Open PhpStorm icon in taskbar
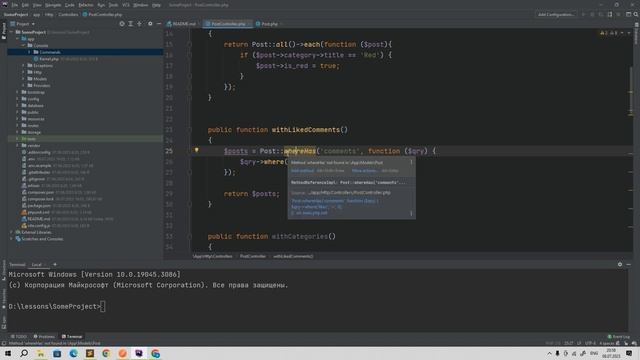The width and height of the screenshot is (640, 360). [x=139, y=353]
